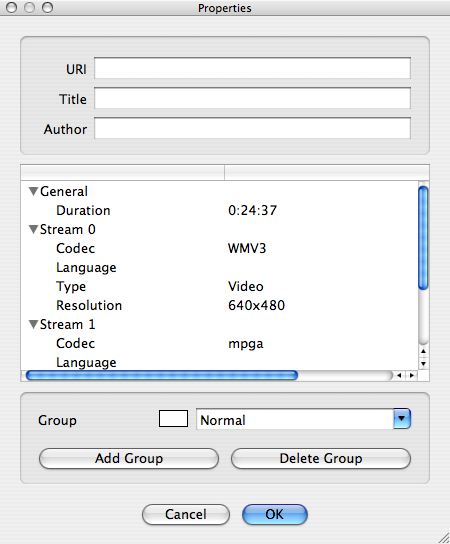Click the vertical scrollbar down arrow
Image resolution: width=450 pixels, height=544 pixels.
tap(423, 364)
